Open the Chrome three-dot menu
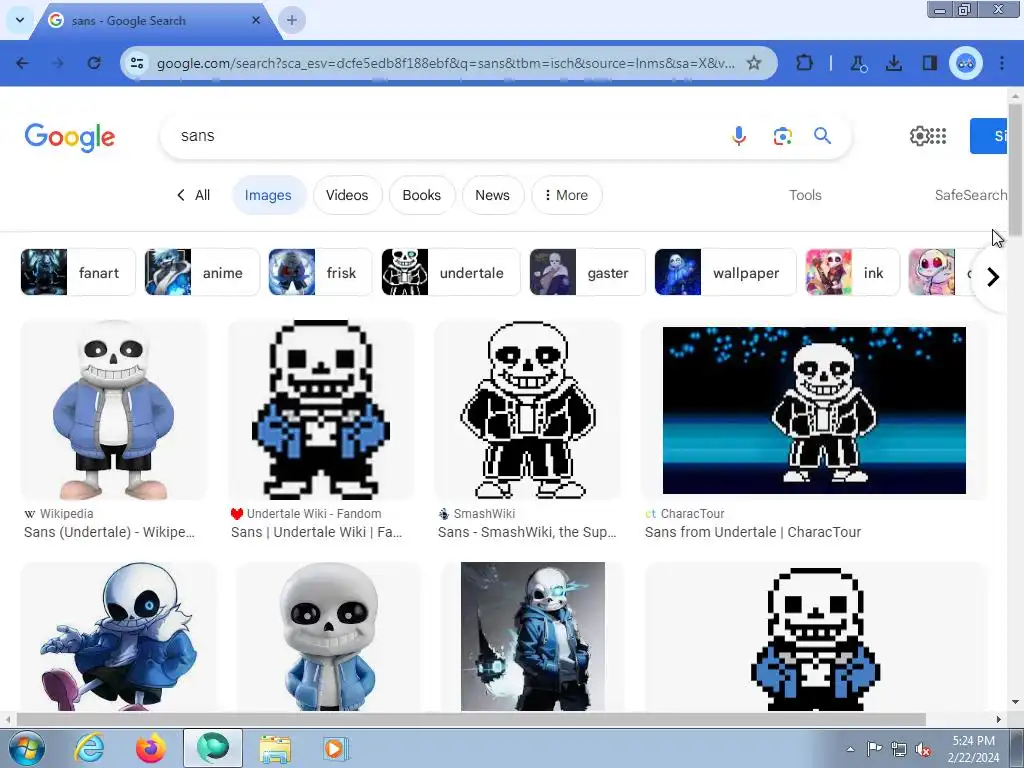The height and width of the screenshot is (768, 1024). tap(1002, 63)
